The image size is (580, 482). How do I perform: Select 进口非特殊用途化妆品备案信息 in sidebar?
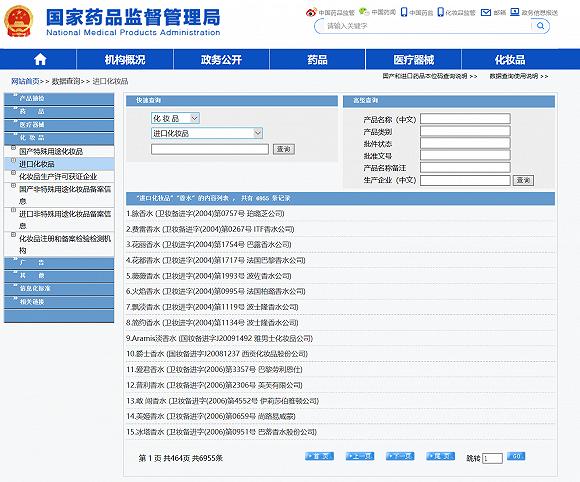[65, 219]
